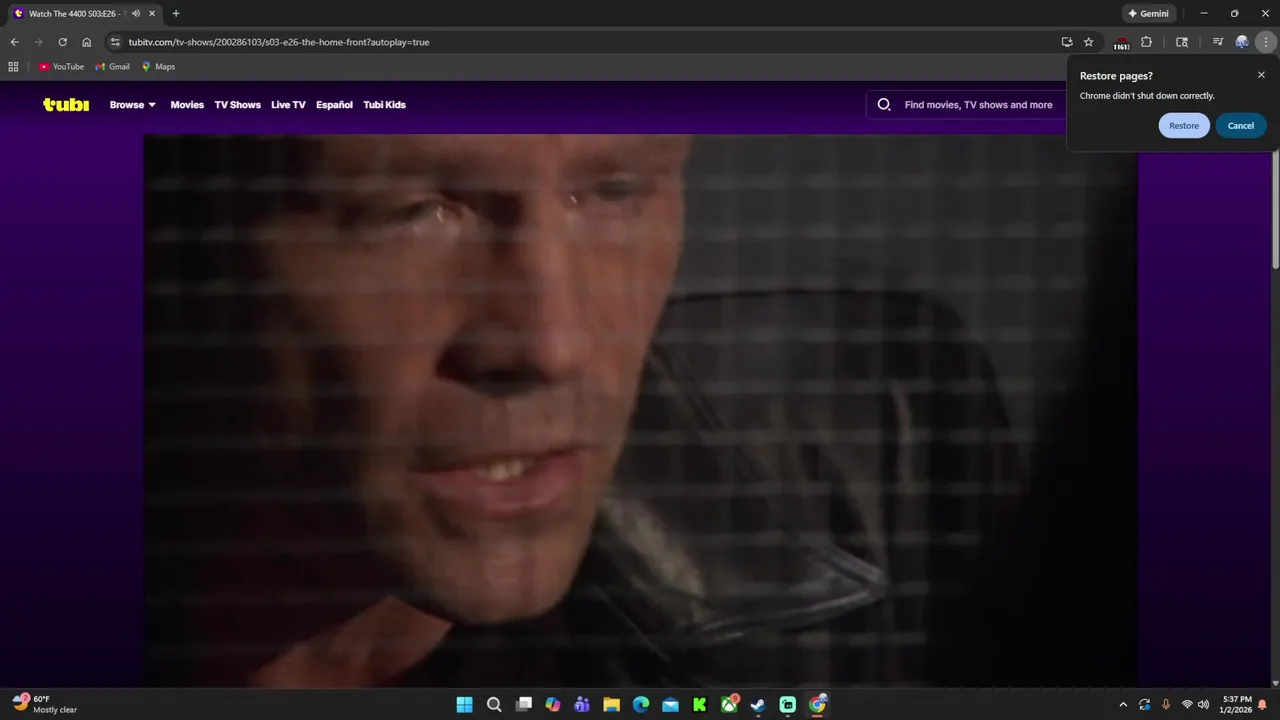Open Chrome profile avatar

[1242, 42]
